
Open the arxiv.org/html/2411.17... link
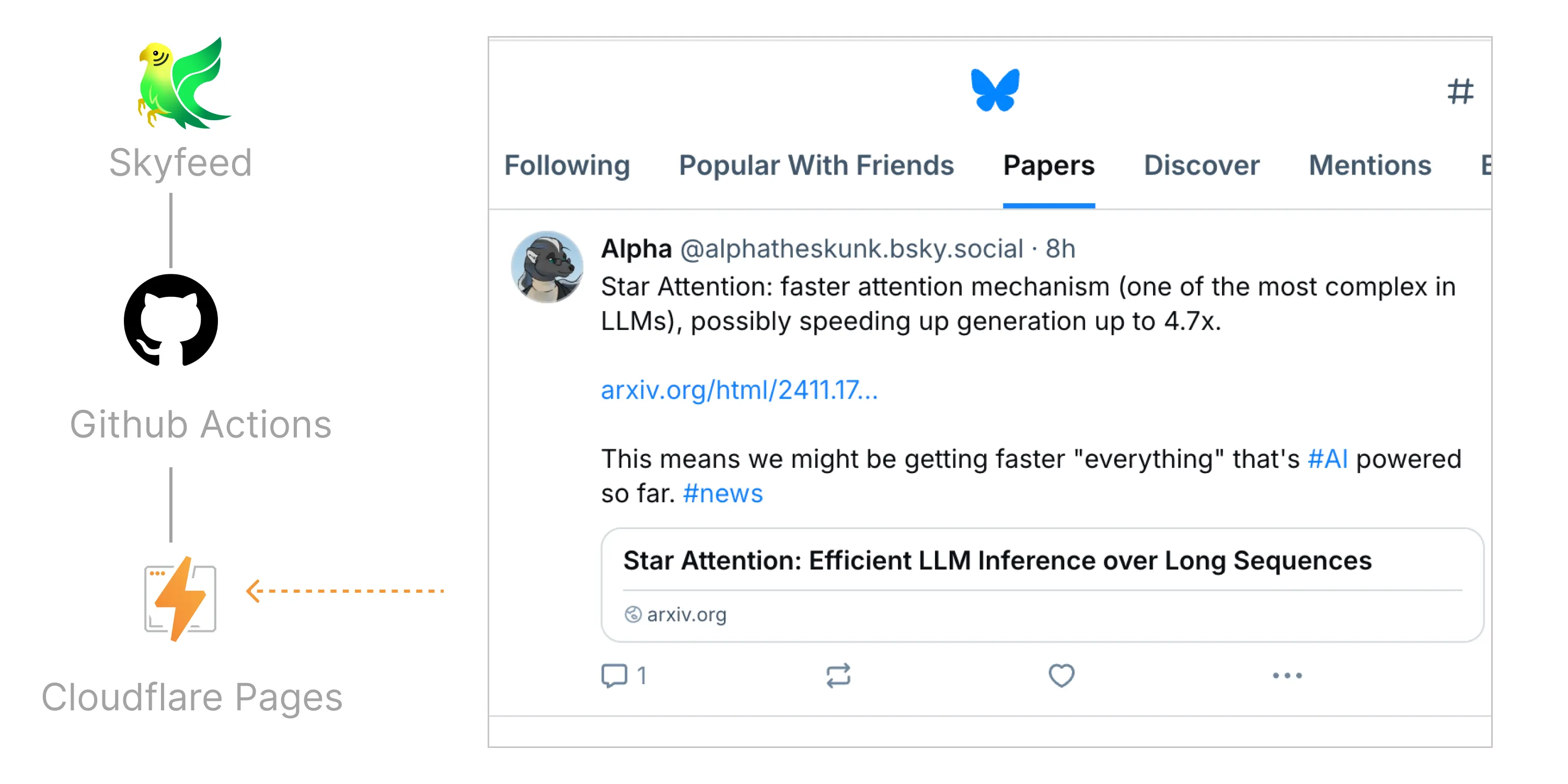tap(739, 390)
